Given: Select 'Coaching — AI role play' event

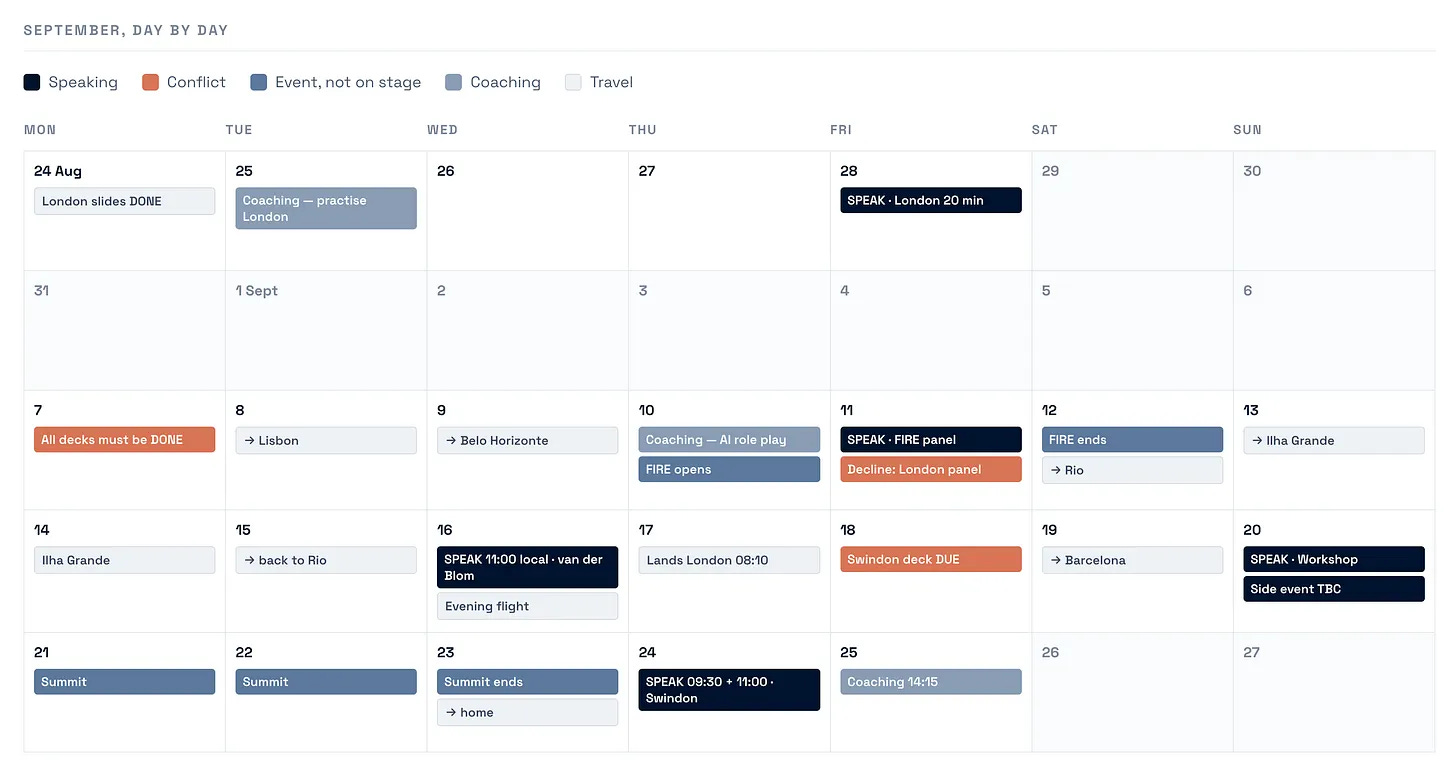Looking at the screenshot, I should (x=729, y=440).
